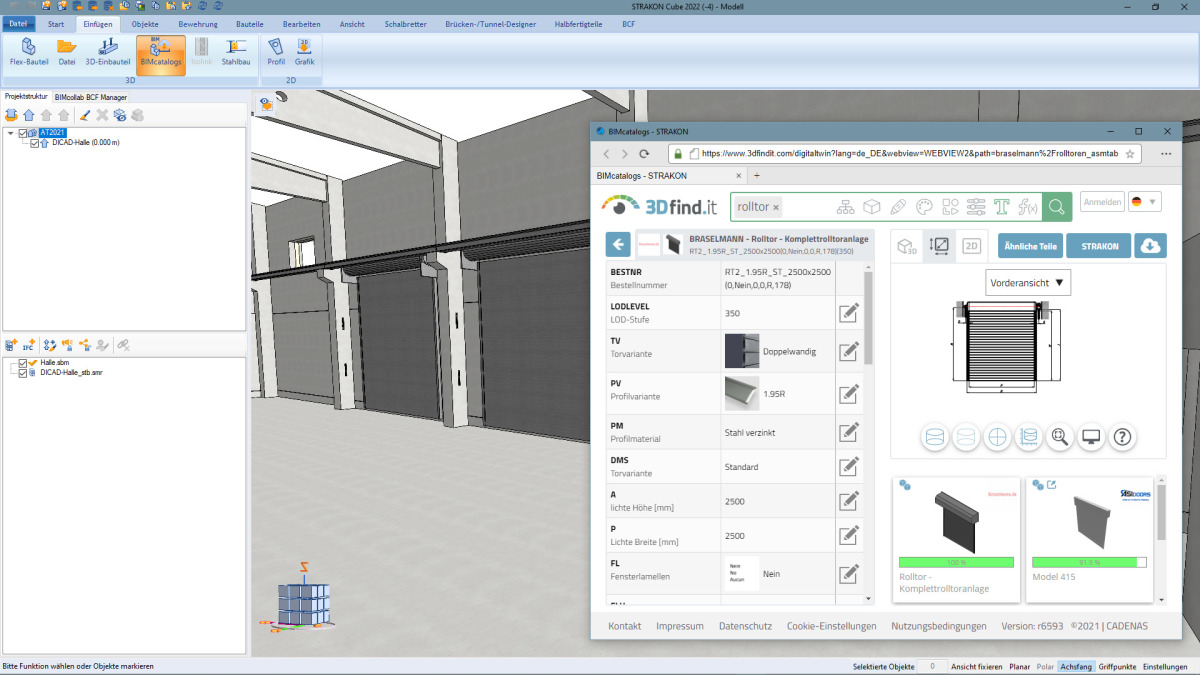Viewport: 1200px width, 675px height.
Task: Open the BIMcollab BCF Manager tab
Action: [91, 97]
